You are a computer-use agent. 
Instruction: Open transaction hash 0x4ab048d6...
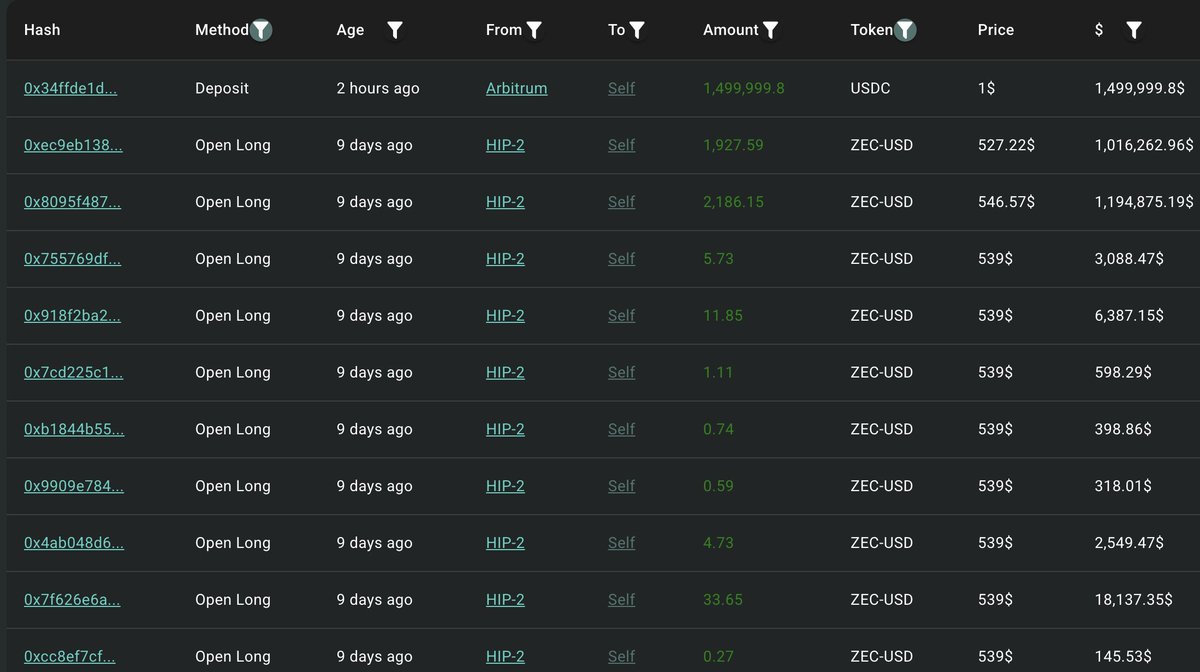point(74,544)
